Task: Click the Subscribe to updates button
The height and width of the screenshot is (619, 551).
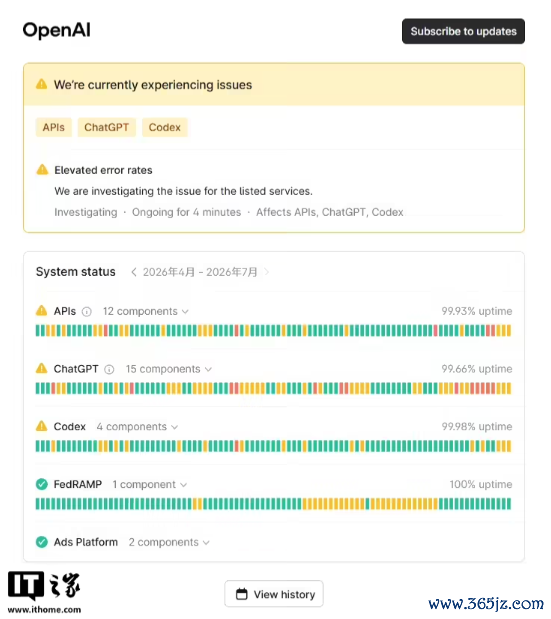Action: 463,31
